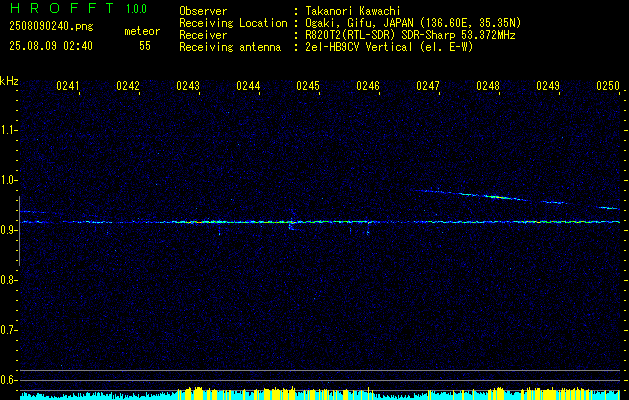Screen dimensions: 629x400
Task: Click the 0244 time marker
Action: click(x=248, y=85)
